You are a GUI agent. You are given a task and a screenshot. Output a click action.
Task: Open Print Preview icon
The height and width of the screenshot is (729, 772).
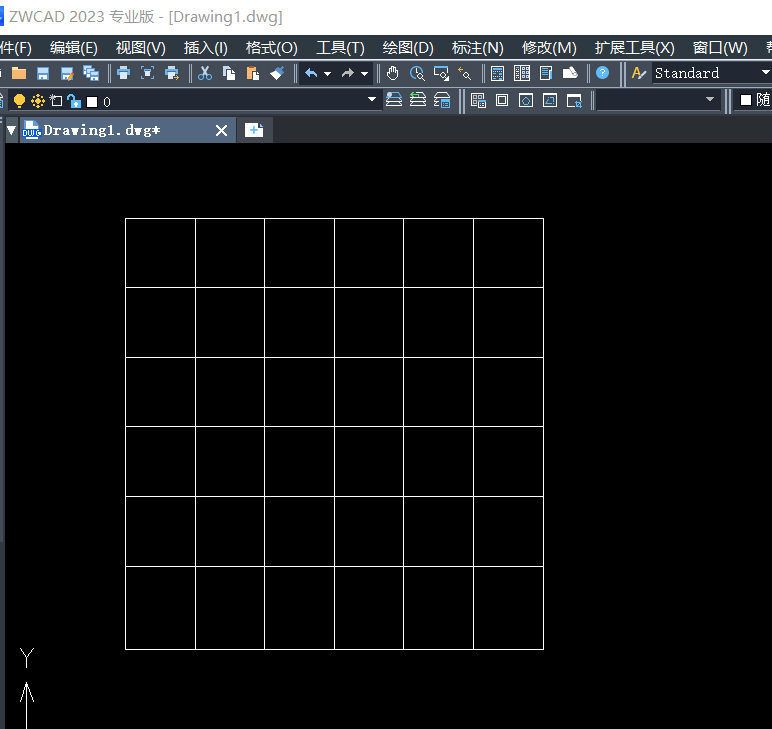tap(147, 73)
